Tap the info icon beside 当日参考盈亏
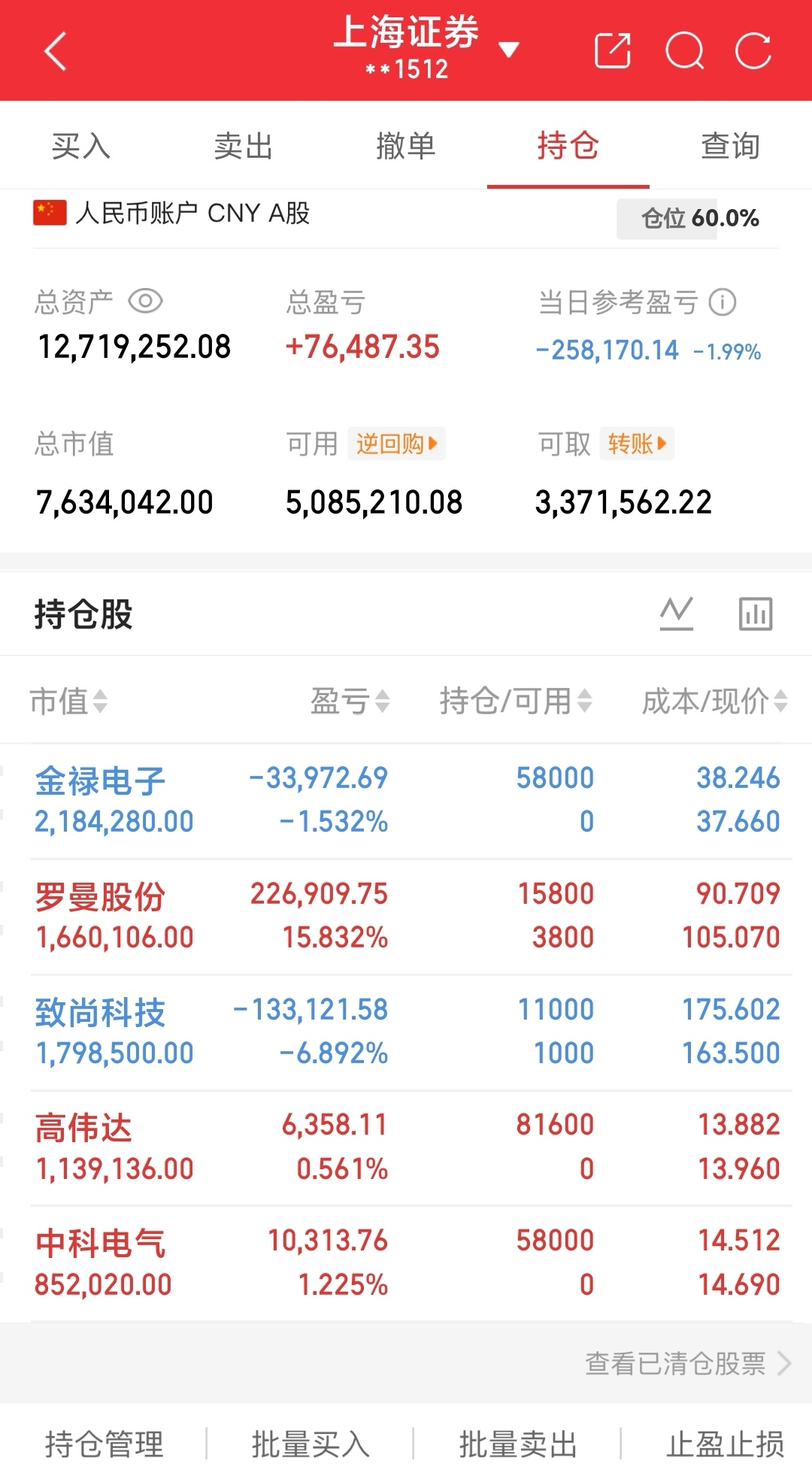This screenshot has height=1470, width=812. pyautogui.click(x=723, y=302)
